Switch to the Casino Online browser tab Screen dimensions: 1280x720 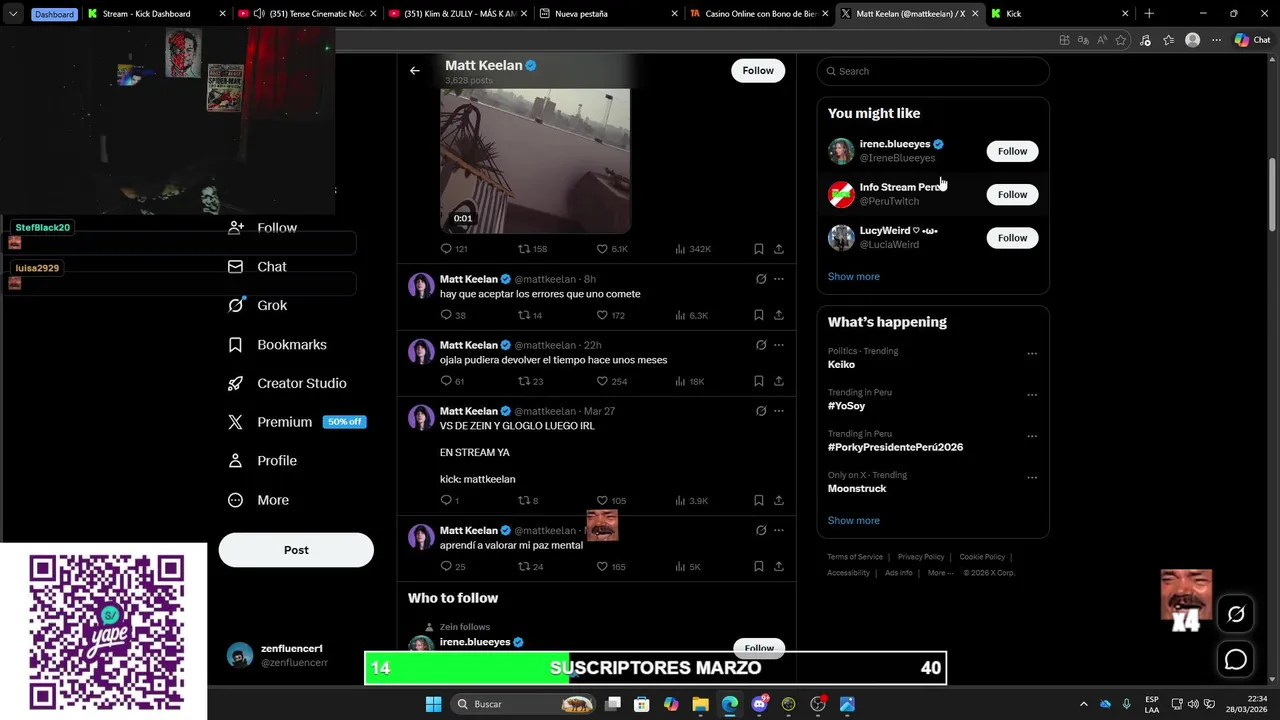pos(758,14)
